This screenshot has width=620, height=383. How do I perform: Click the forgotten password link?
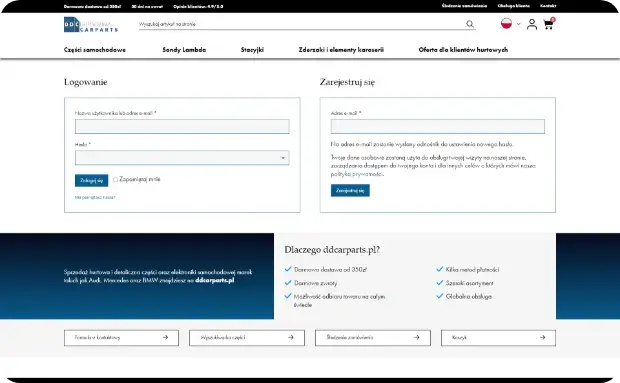95,197
